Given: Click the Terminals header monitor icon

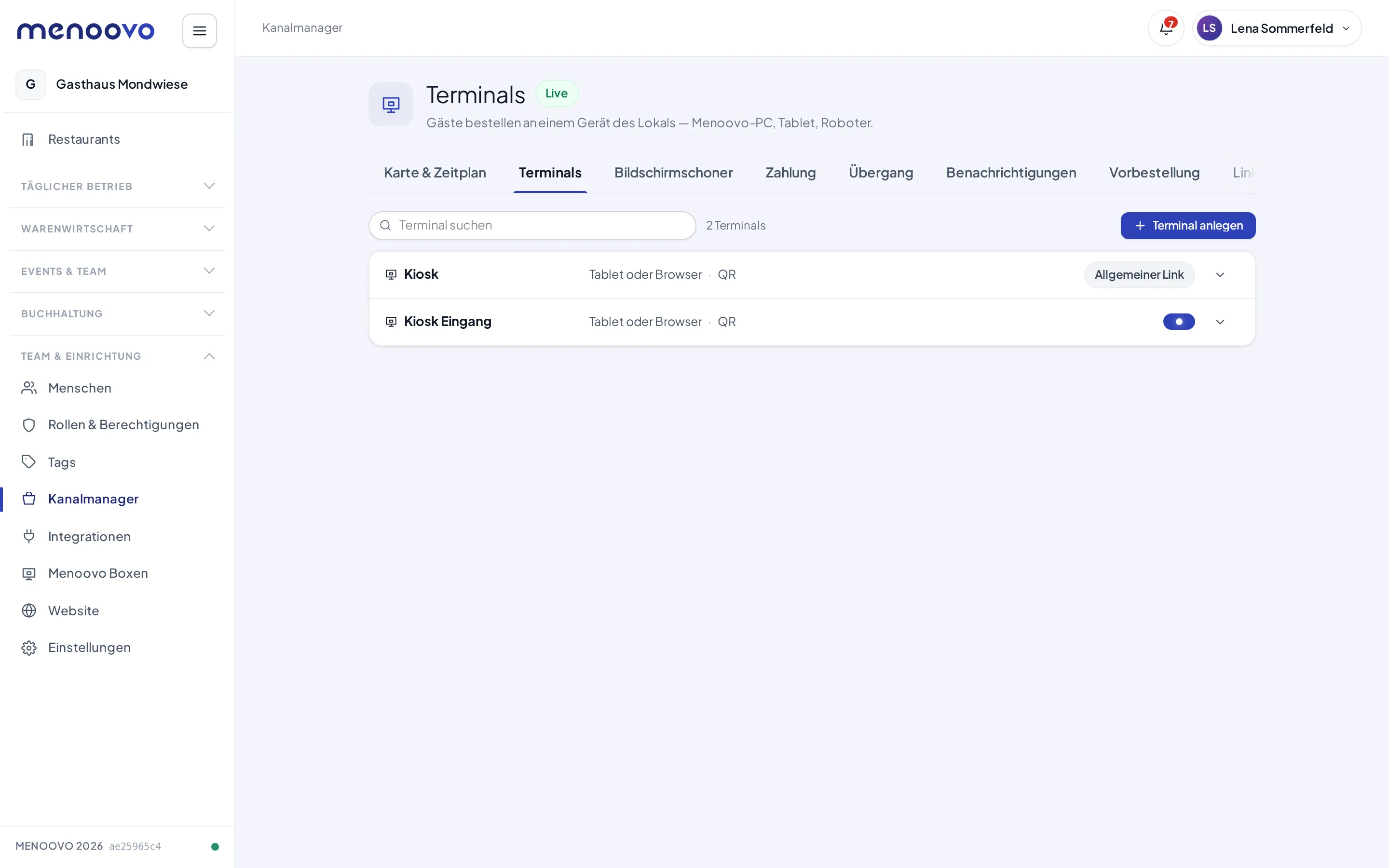Looking at the screenshot, I should tap(390, 105).
